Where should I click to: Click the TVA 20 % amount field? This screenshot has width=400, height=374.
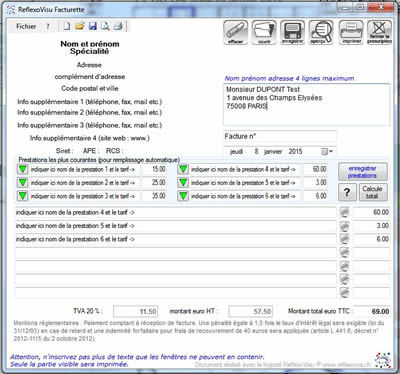click(x=136, y=311)
